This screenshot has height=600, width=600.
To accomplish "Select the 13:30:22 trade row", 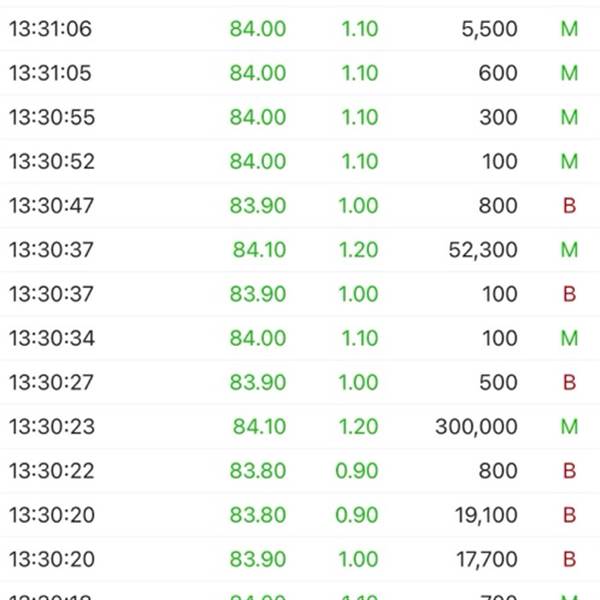I will click(x=300, y=471).
